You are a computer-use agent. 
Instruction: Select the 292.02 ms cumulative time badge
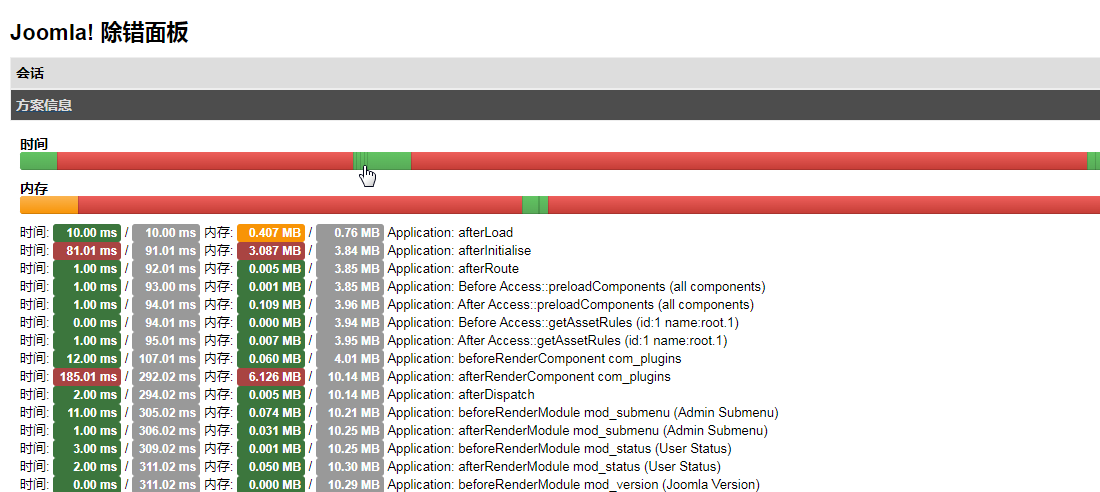pyautogui.click(x=166, y=377)
